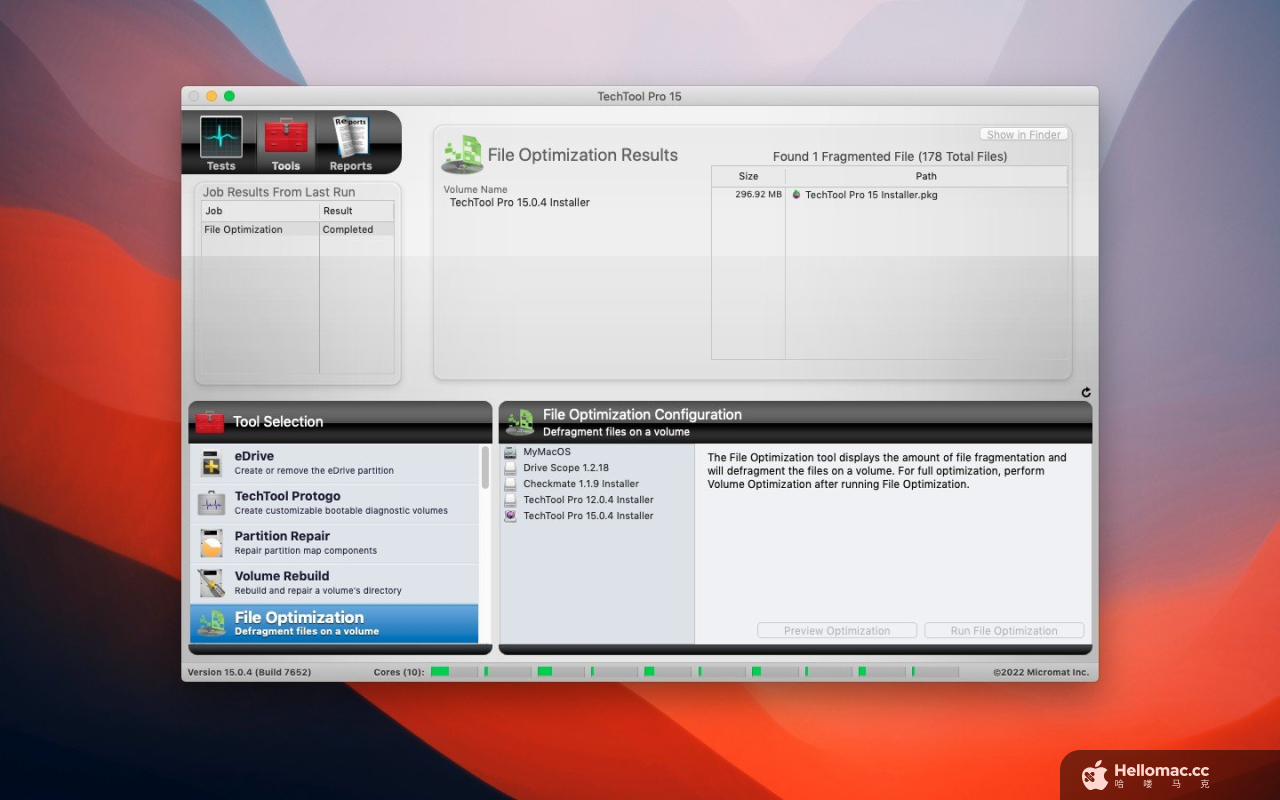Click ©2022 Micromat Inc. status text

click(1041, 672)
